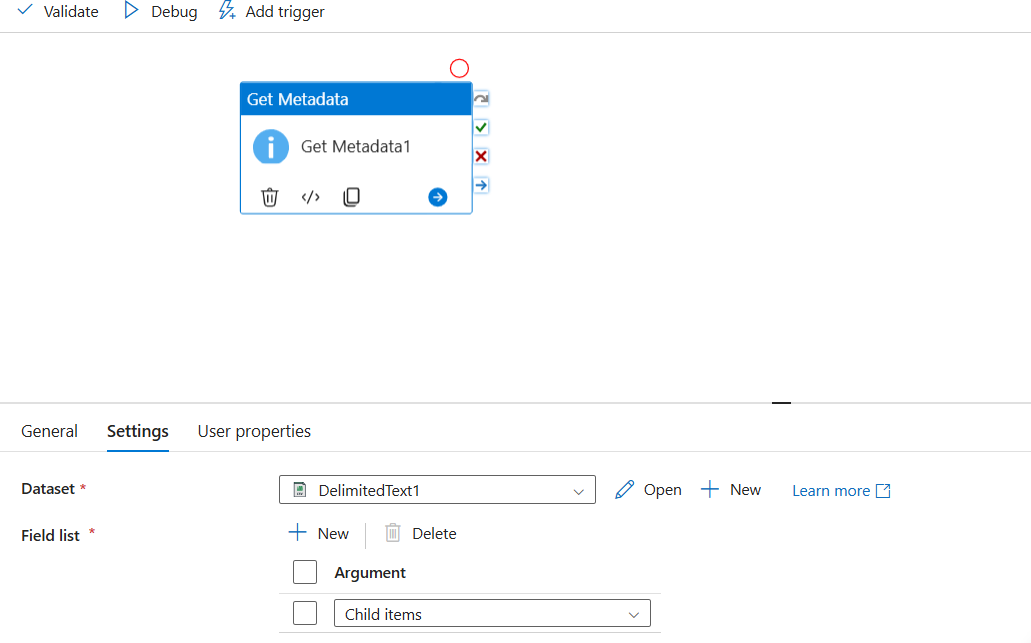The height and width of the screenshot is (643, 1031).
Task: Switch to the User properties tab
Action: [253, 431]
